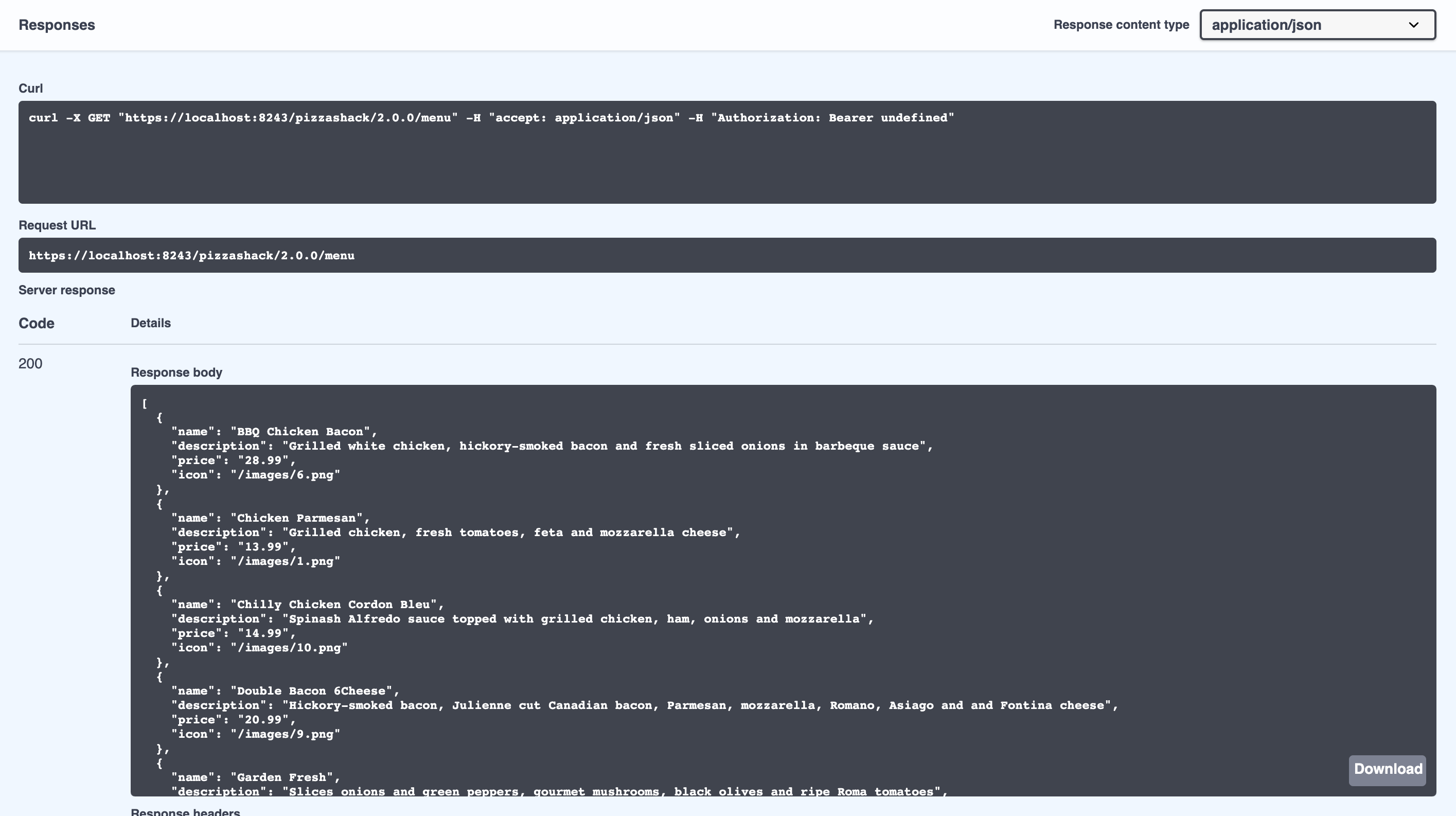The height and width of the screenshot is (816, 1456).
Task: Click the chevron on the content type selector
Action: tap(1415, 25)
